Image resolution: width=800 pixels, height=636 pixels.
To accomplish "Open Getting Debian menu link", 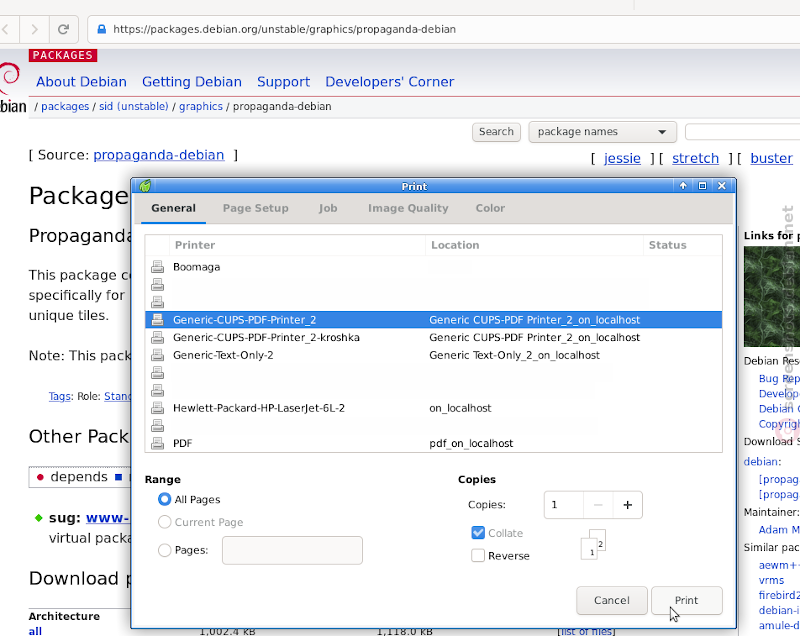I will tap(192, 82).
